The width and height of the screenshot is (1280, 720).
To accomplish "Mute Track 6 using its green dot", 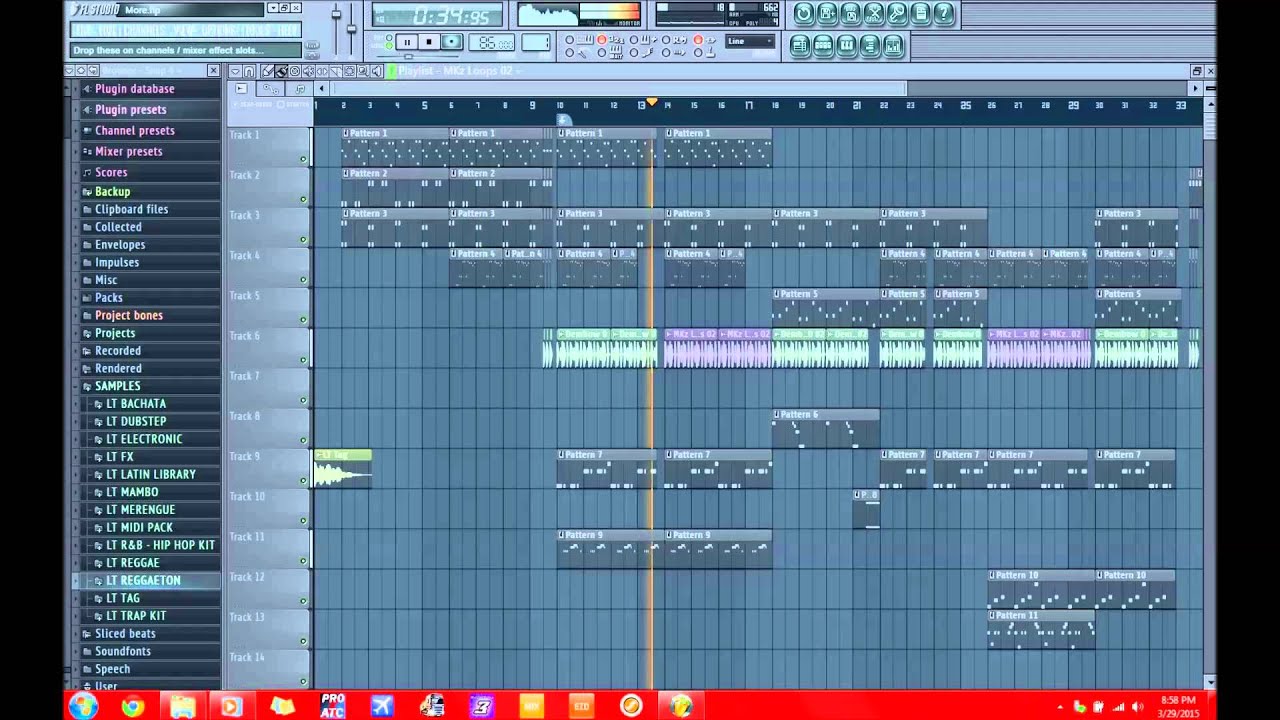I will [x=303, y=360].
